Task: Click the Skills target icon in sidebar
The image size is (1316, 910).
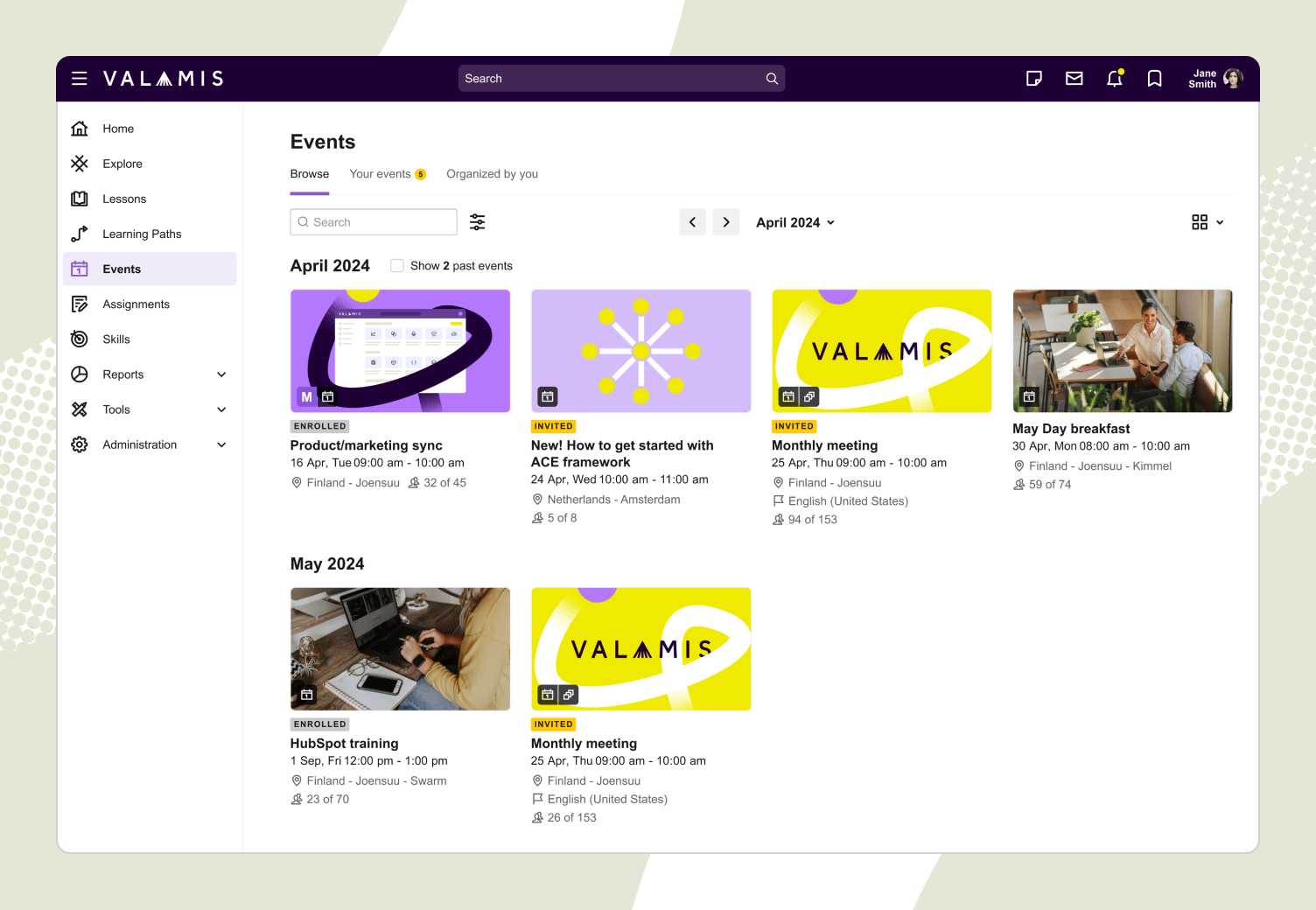Action: coord(80,339)
